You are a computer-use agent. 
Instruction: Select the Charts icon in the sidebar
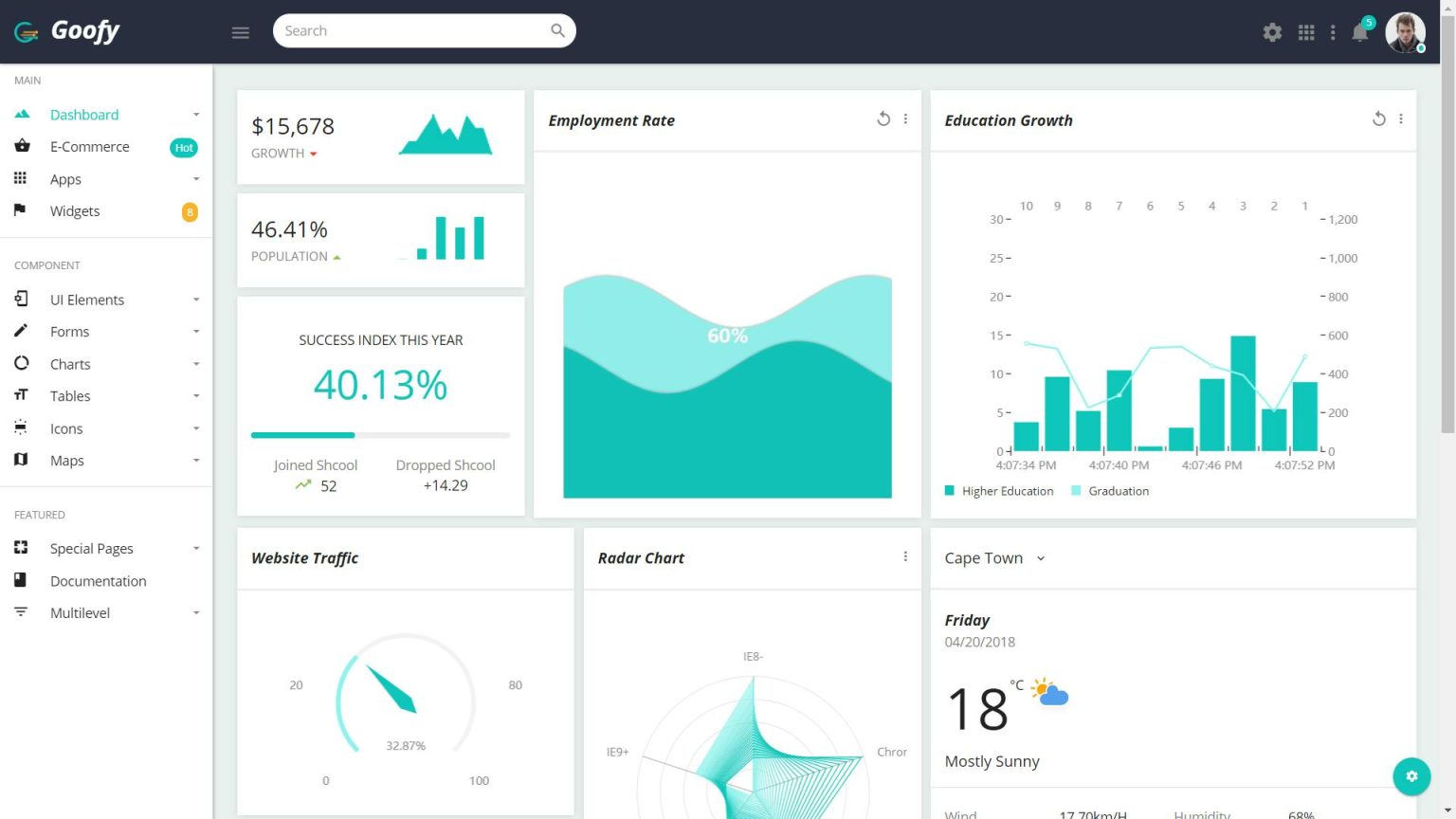click(x=21, y=363)
